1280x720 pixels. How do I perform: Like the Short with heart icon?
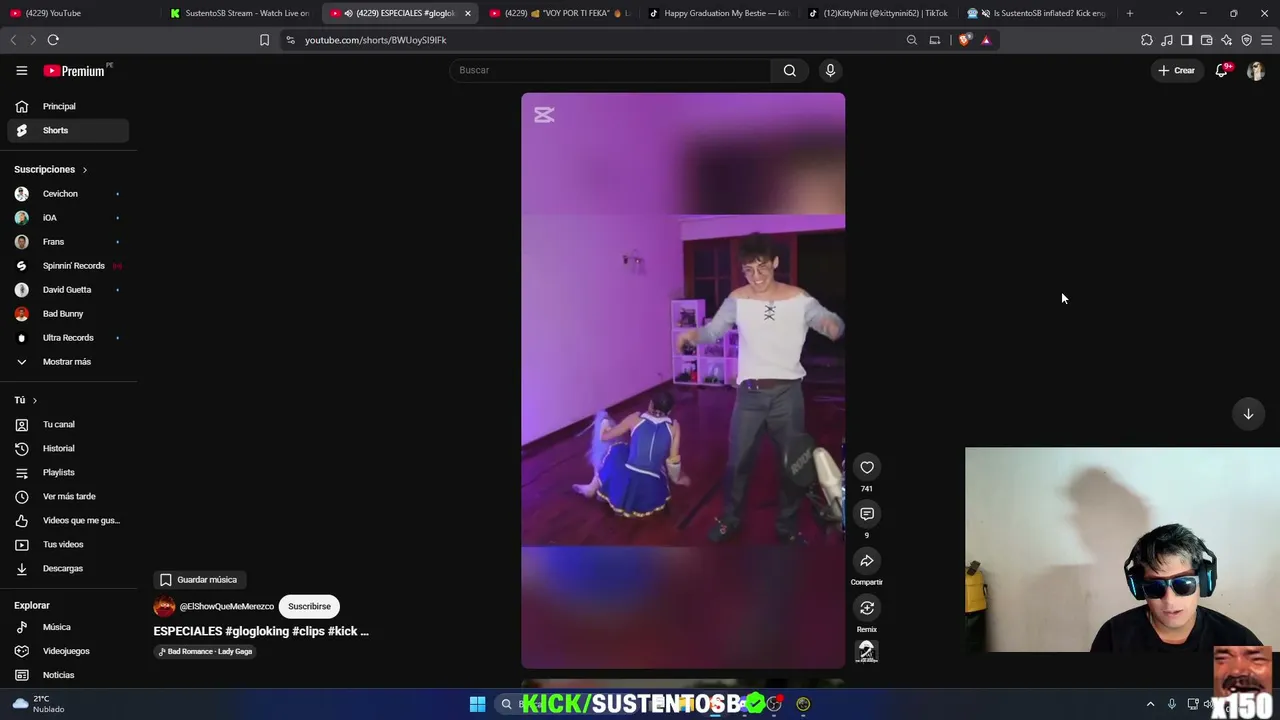pos(867,467)
